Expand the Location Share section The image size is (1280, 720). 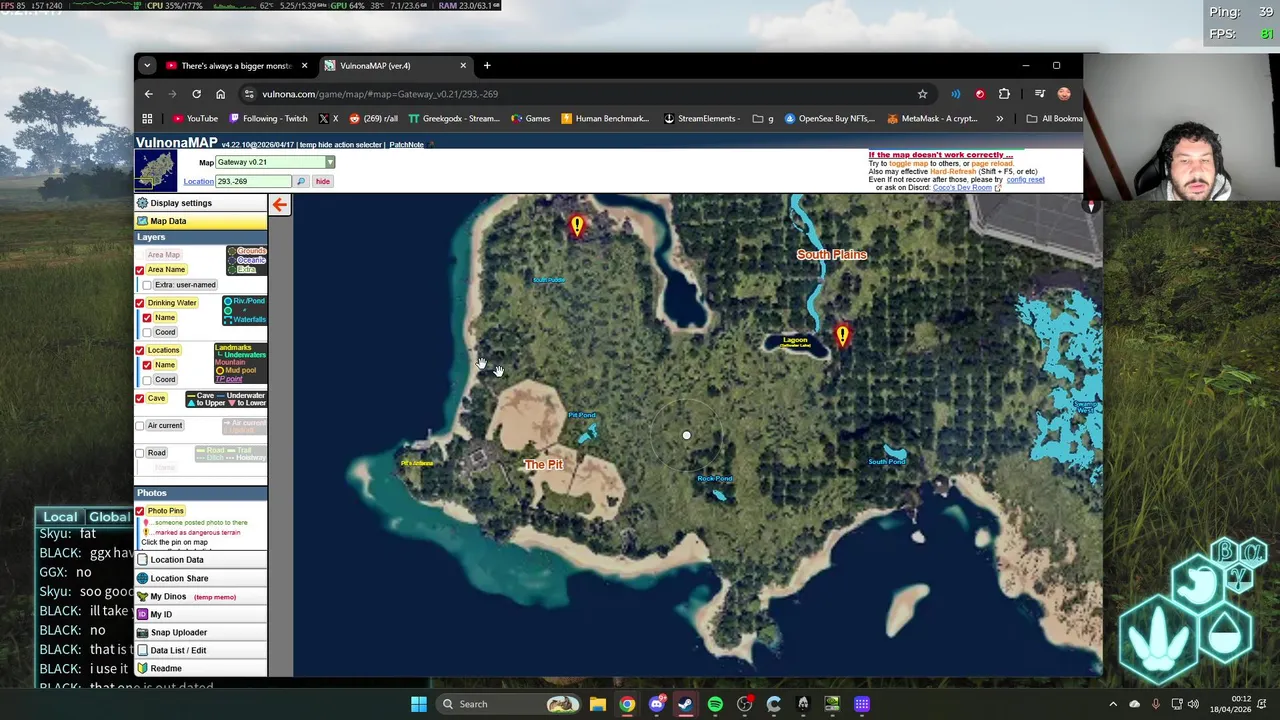pyautogui.click(x=201, y=578)
